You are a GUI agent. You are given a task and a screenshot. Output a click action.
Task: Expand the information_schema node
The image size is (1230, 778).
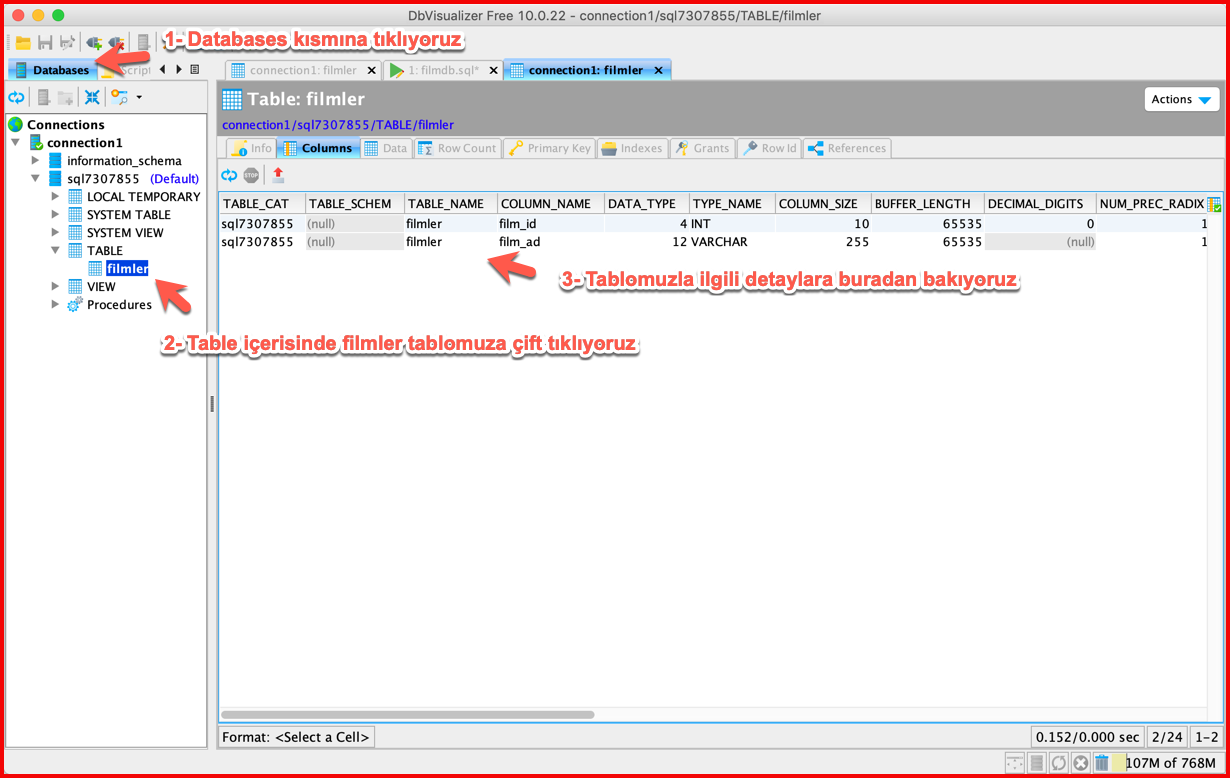pyautogui.click(x=36, y=160)
